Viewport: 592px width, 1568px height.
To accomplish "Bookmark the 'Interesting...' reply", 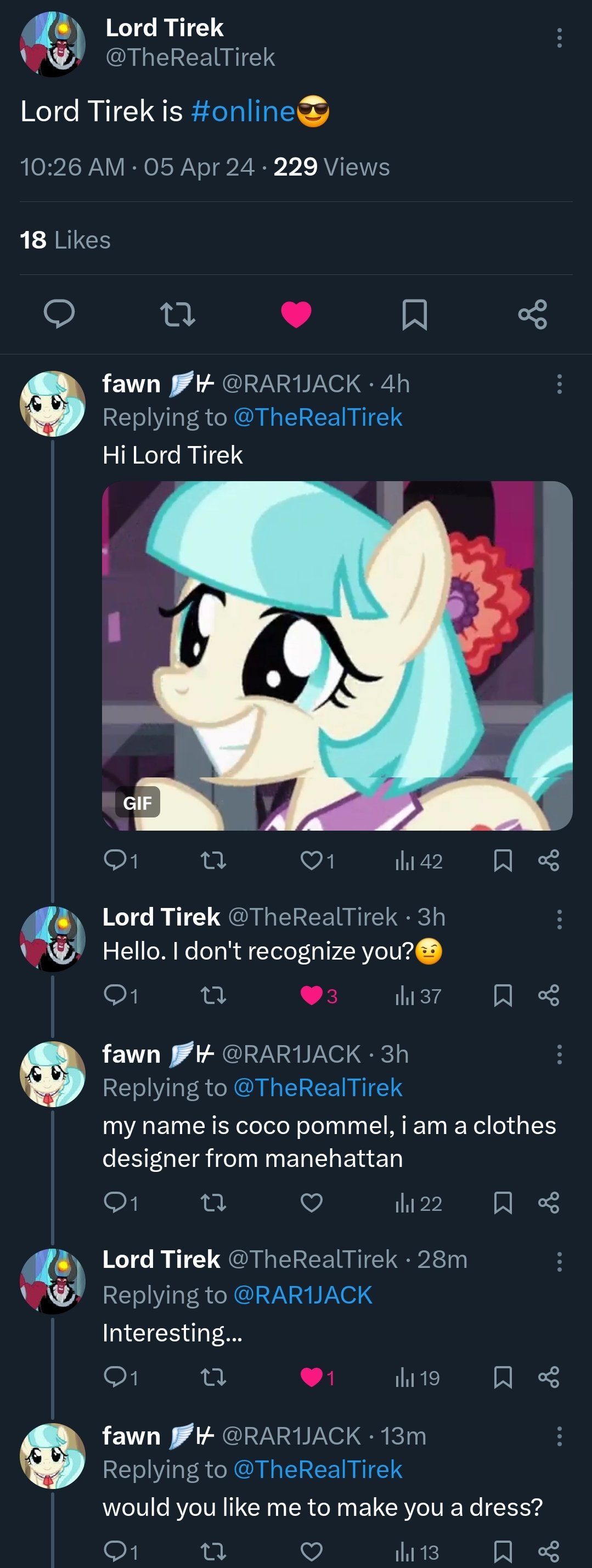I will pos(503,1378).
